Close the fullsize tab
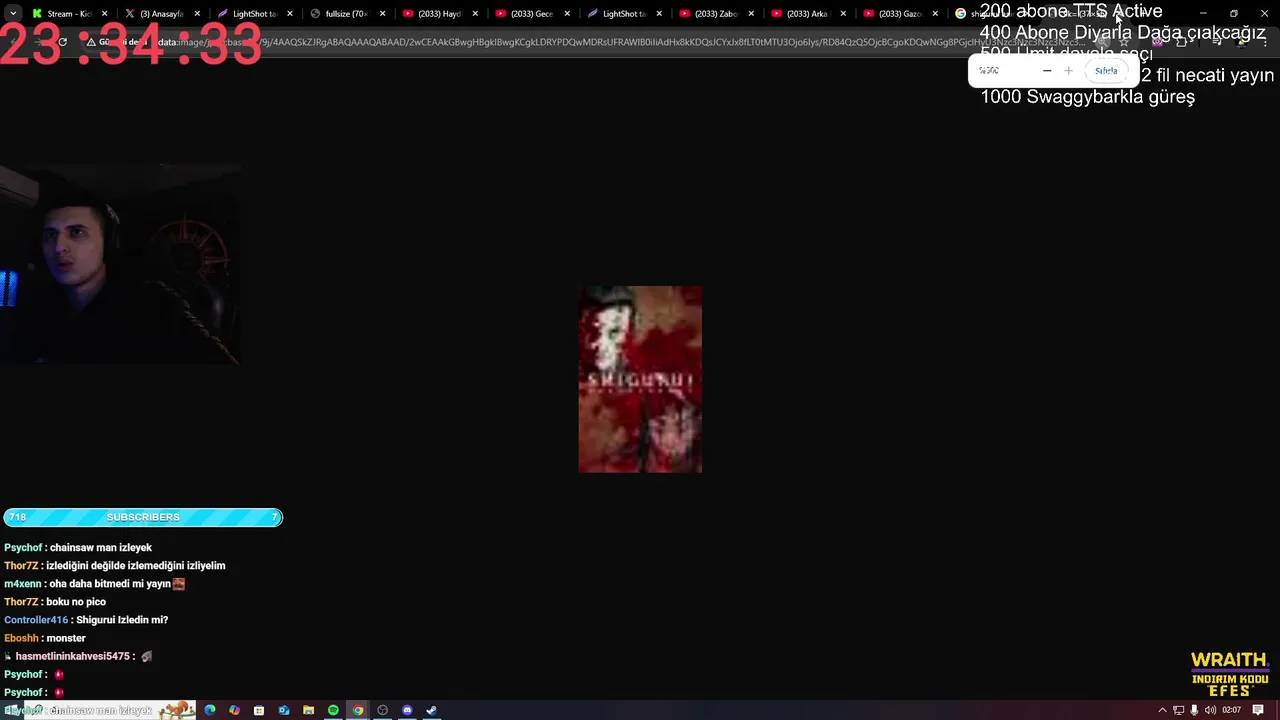The height and width of the screenshot is (720, 1280). tap(382, 14)
